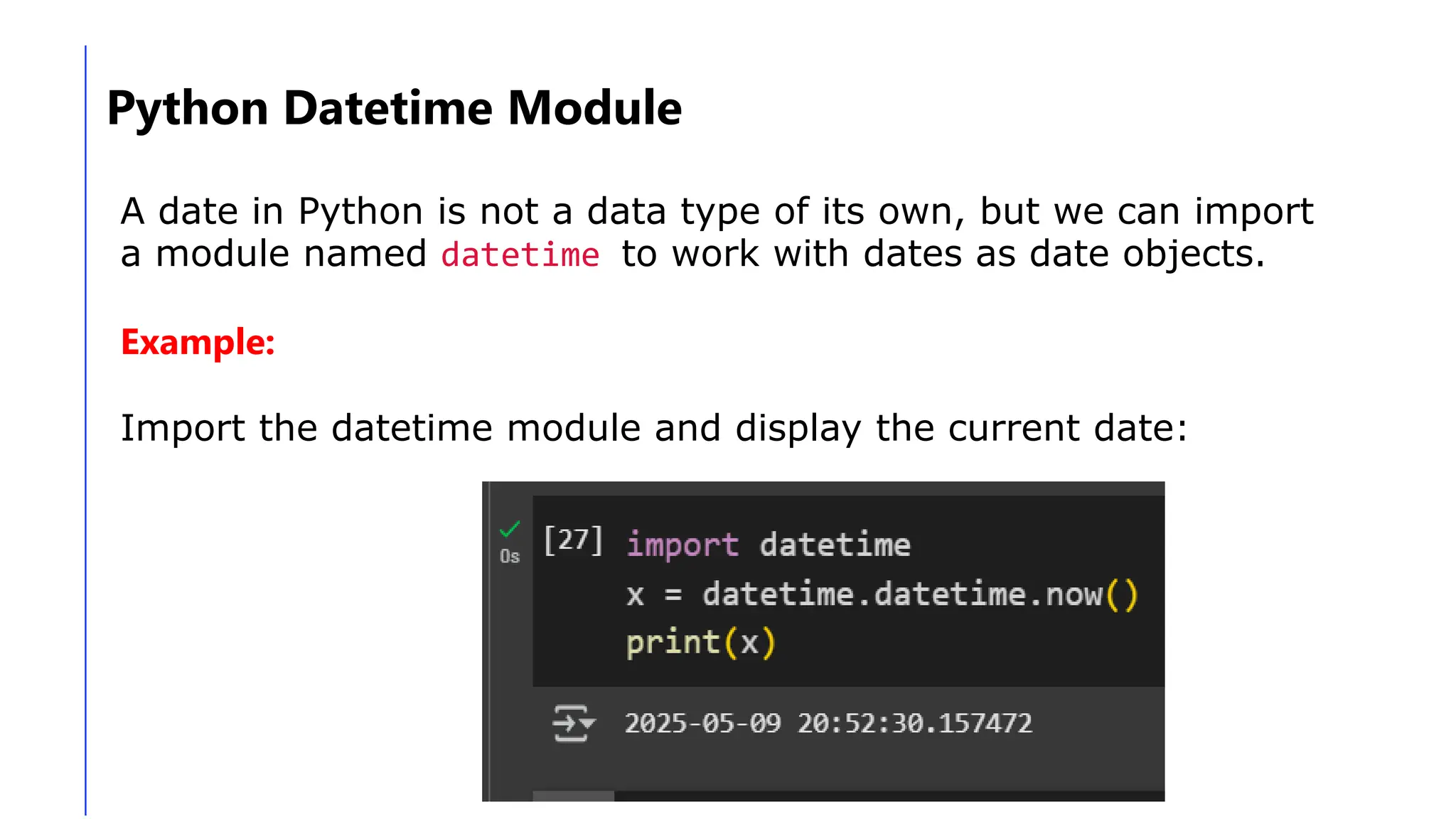Click the red 'datetime' keyword in paragraph
Screen dimensions: 1456x819
click(520, 255)
